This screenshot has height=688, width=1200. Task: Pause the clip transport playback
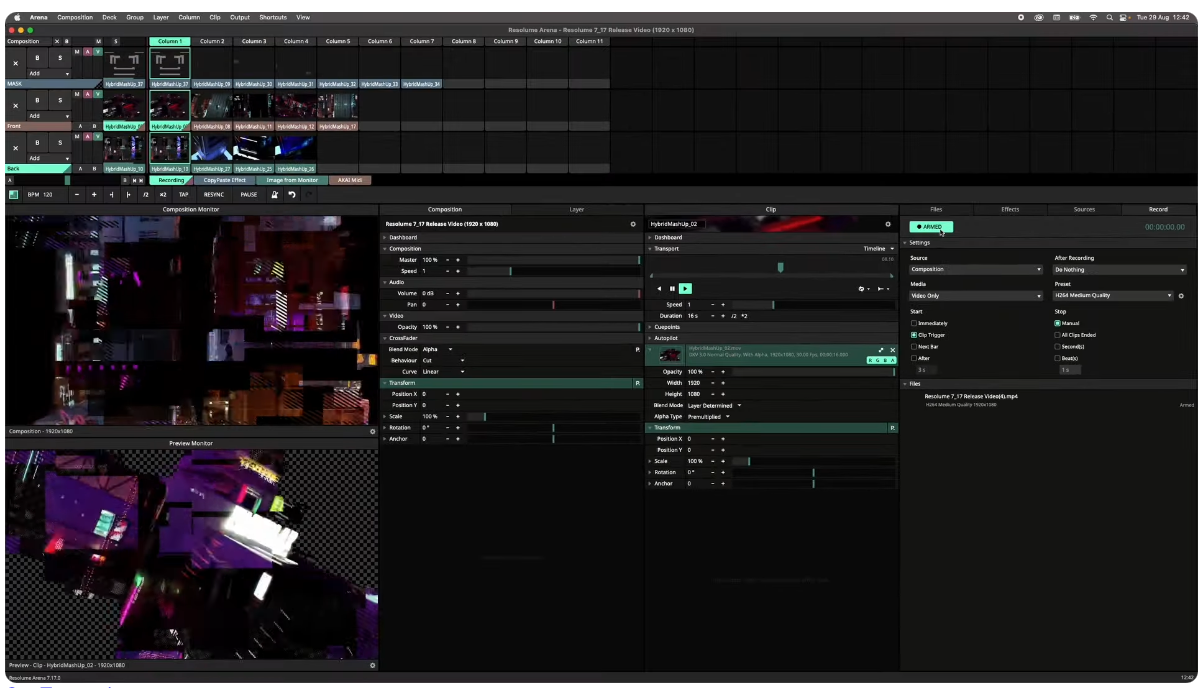tap(672, 288)
